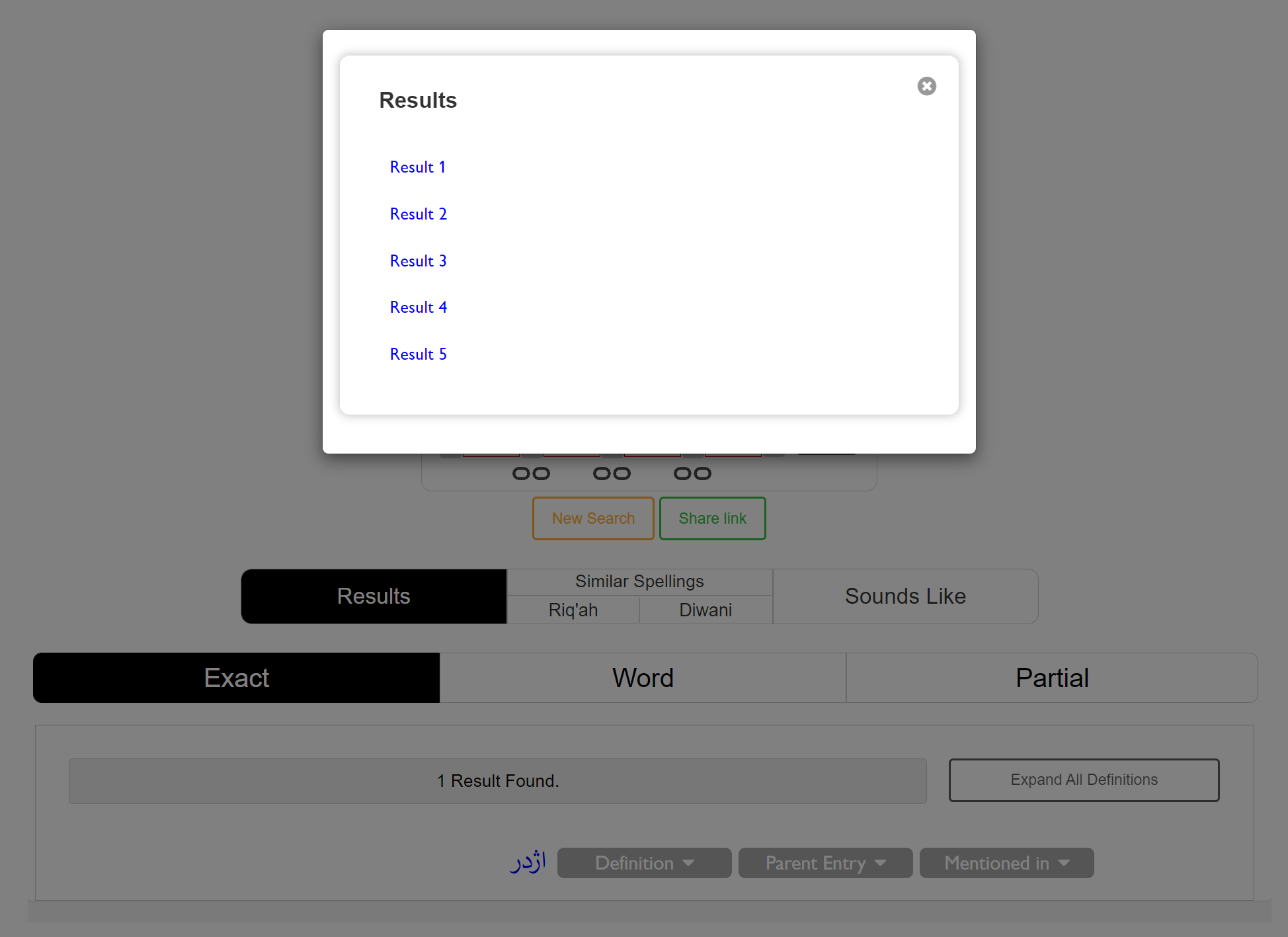The width and height of the screenshot is (1288, 937).
Task: Select the Exact match mode
Action: [x=236, y=678]
